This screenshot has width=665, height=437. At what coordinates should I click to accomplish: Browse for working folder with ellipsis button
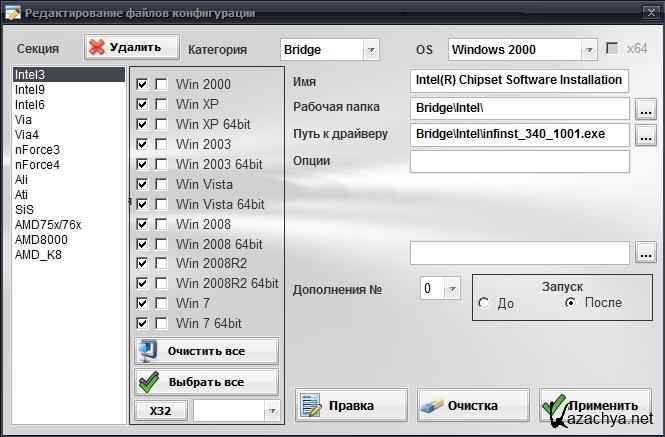tap(645, 108)
